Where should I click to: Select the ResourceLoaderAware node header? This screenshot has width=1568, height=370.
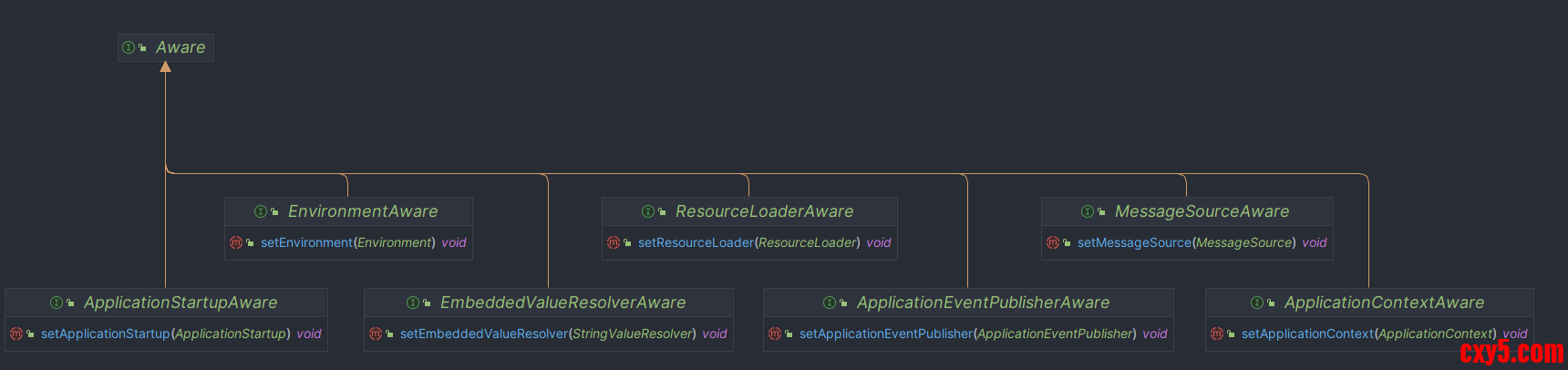coord(764,211)
